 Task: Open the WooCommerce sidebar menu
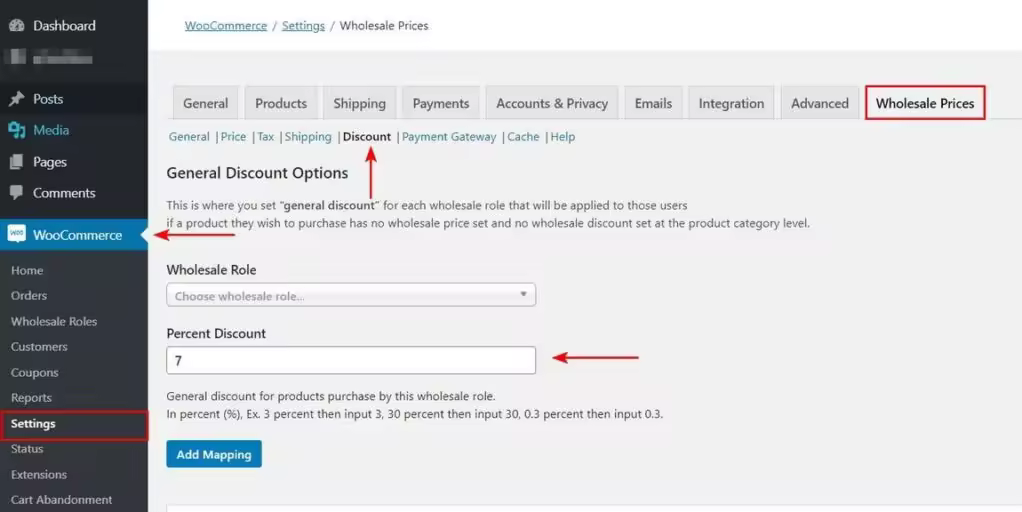click(74, 235)
